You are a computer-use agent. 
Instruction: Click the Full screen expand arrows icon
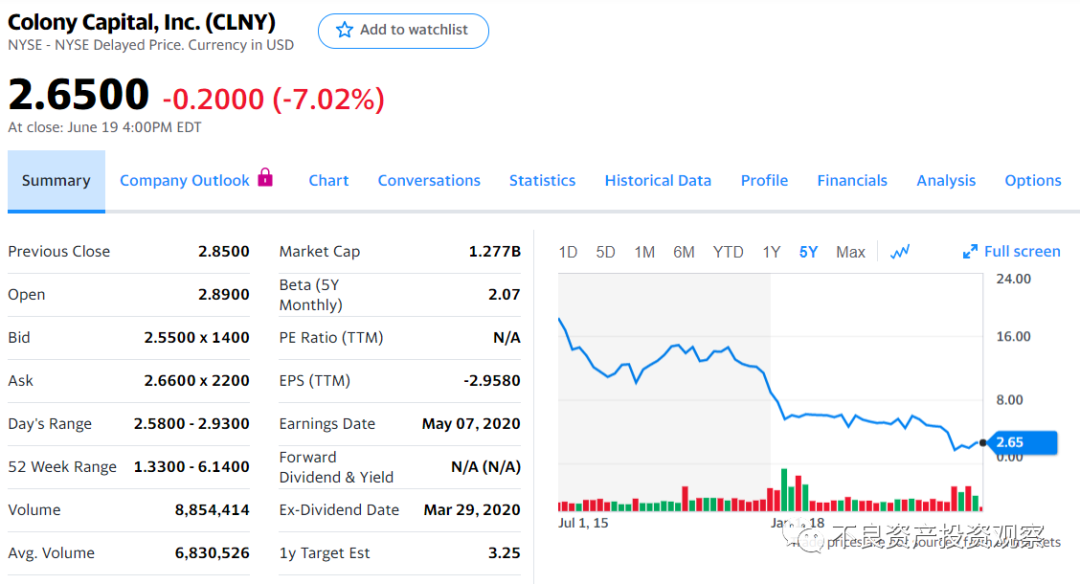tap(970, 252)
